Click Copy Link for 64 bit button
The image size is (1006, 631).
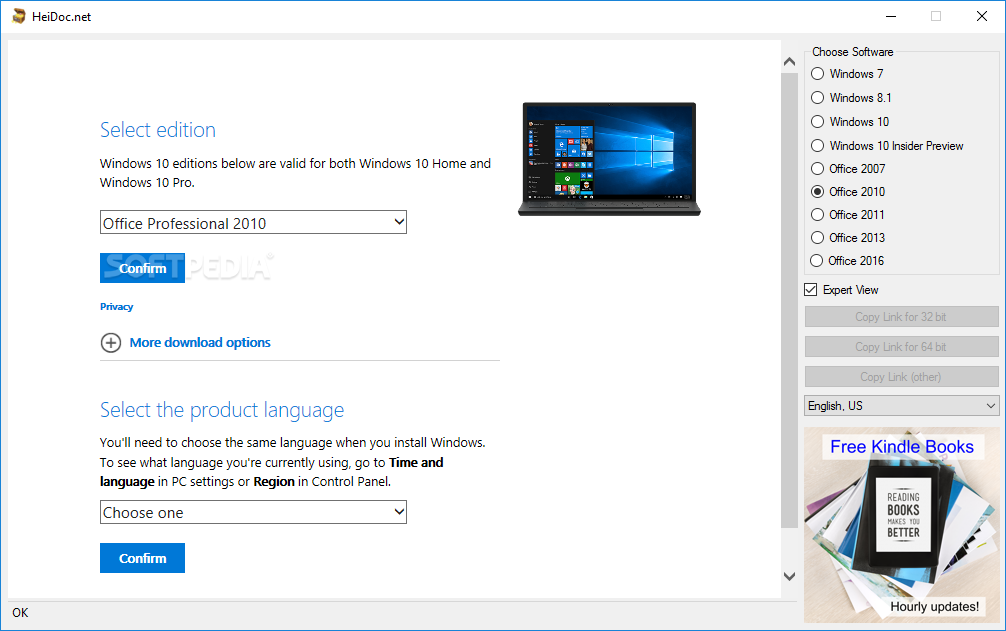coord(901,347)
